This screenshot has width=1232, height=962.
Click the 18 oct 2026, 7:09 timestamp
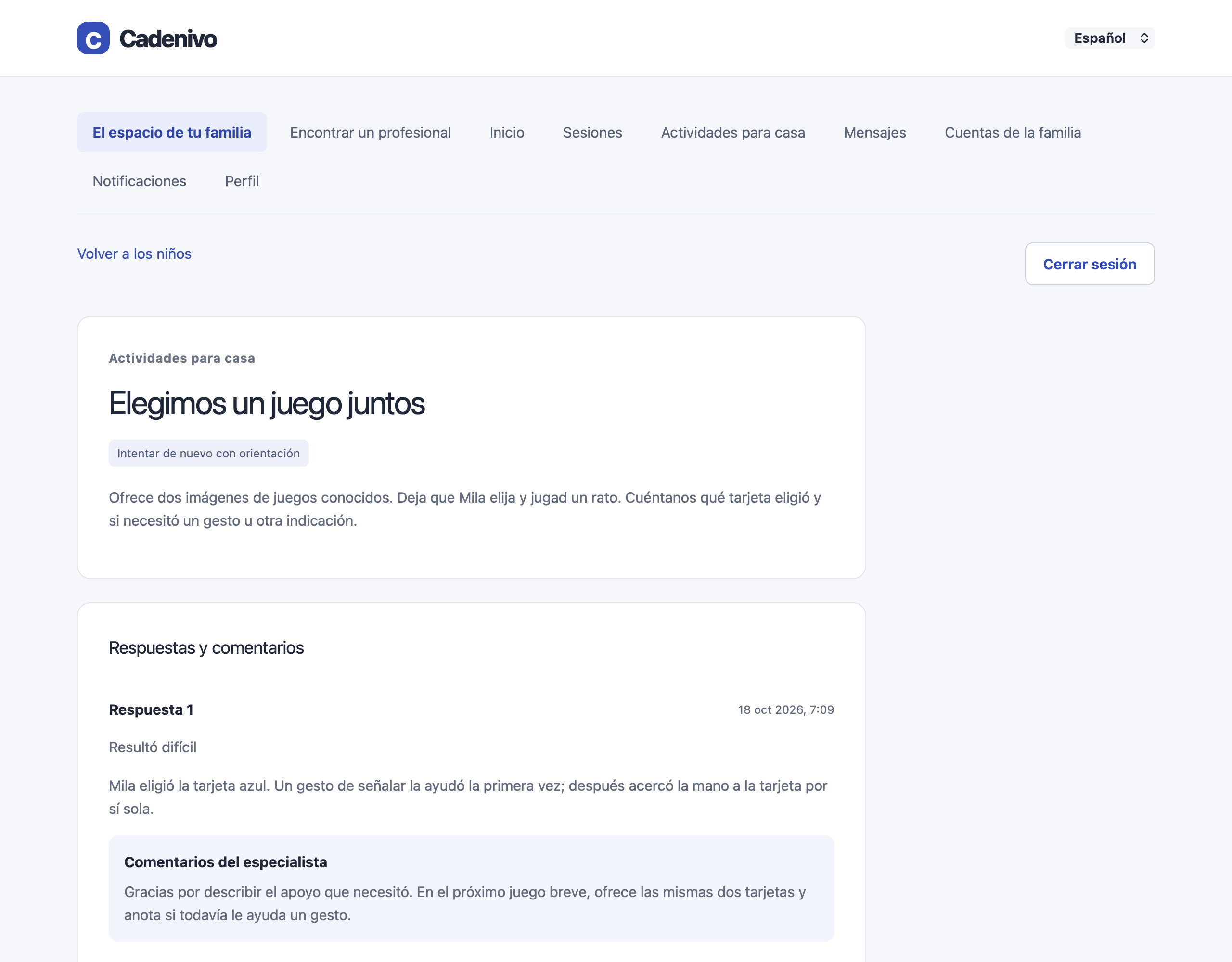(x=786, y=710)
